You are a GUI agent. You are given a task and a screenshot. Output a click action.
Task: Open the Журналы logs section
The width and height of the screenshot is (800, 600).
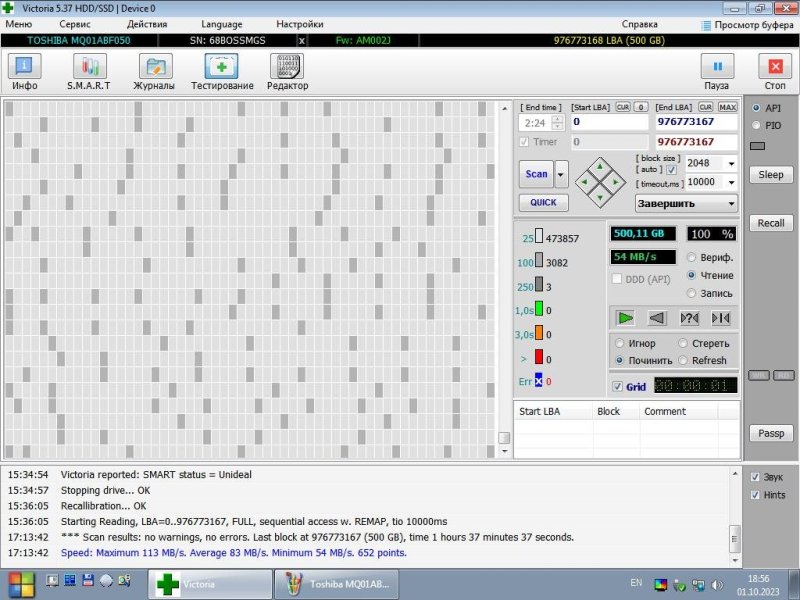click(154, 68)
